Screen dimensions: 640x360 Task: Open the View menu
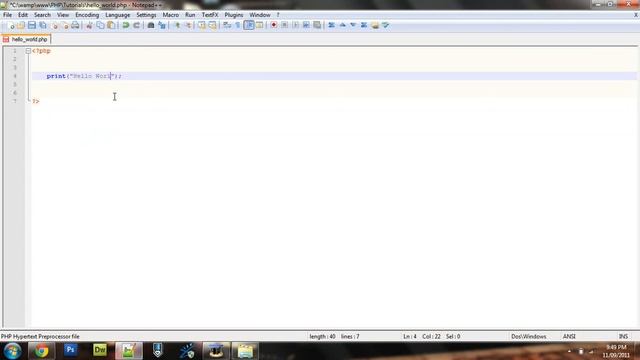[63, 15]
